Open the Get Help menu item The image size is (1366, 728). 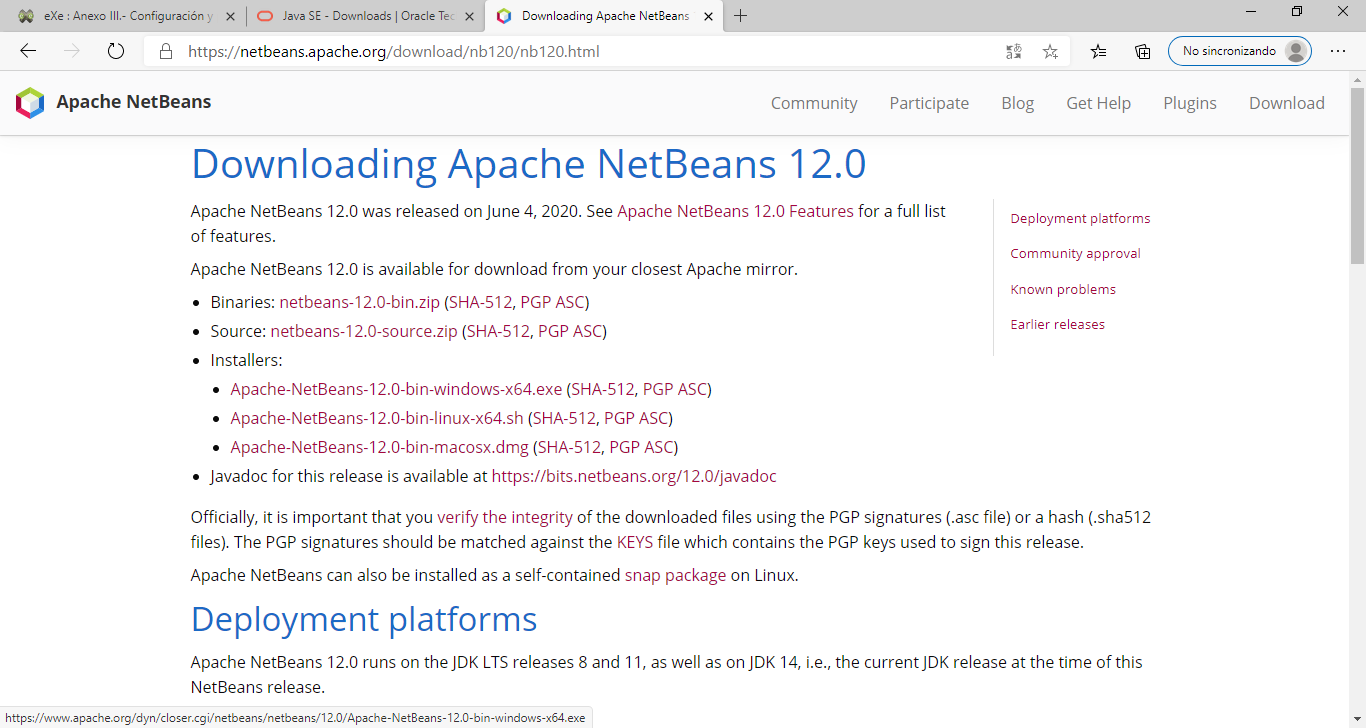click(x=1098, y=103)
